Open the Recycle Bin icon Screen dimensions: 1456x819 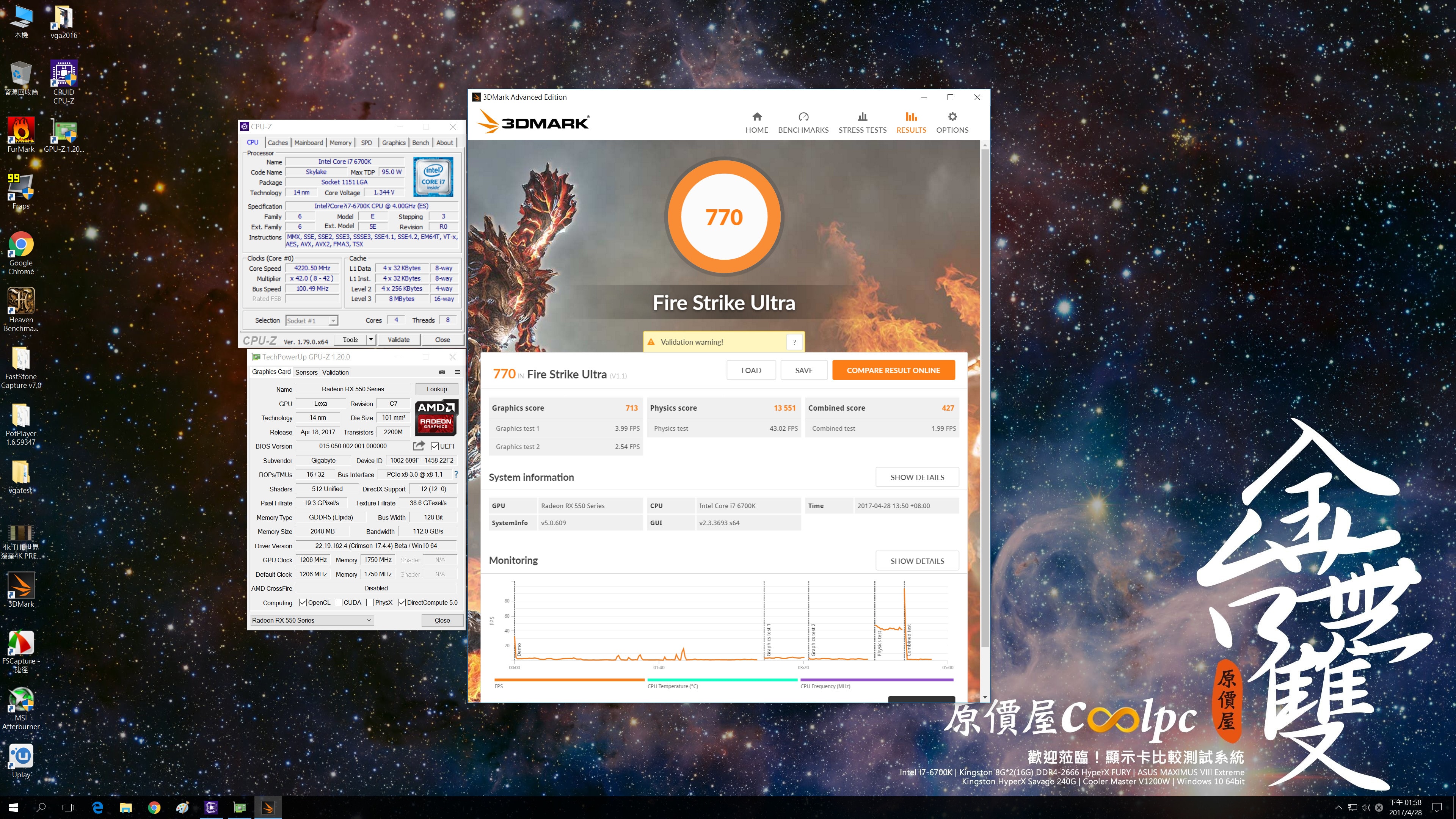pos(21,78)
